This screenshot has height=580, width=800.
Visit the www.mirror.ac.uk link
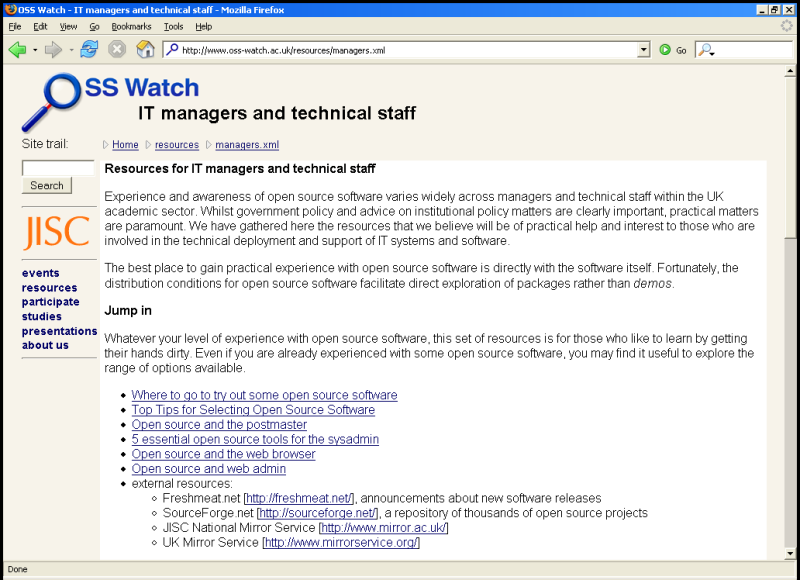(x=383, y=528)
